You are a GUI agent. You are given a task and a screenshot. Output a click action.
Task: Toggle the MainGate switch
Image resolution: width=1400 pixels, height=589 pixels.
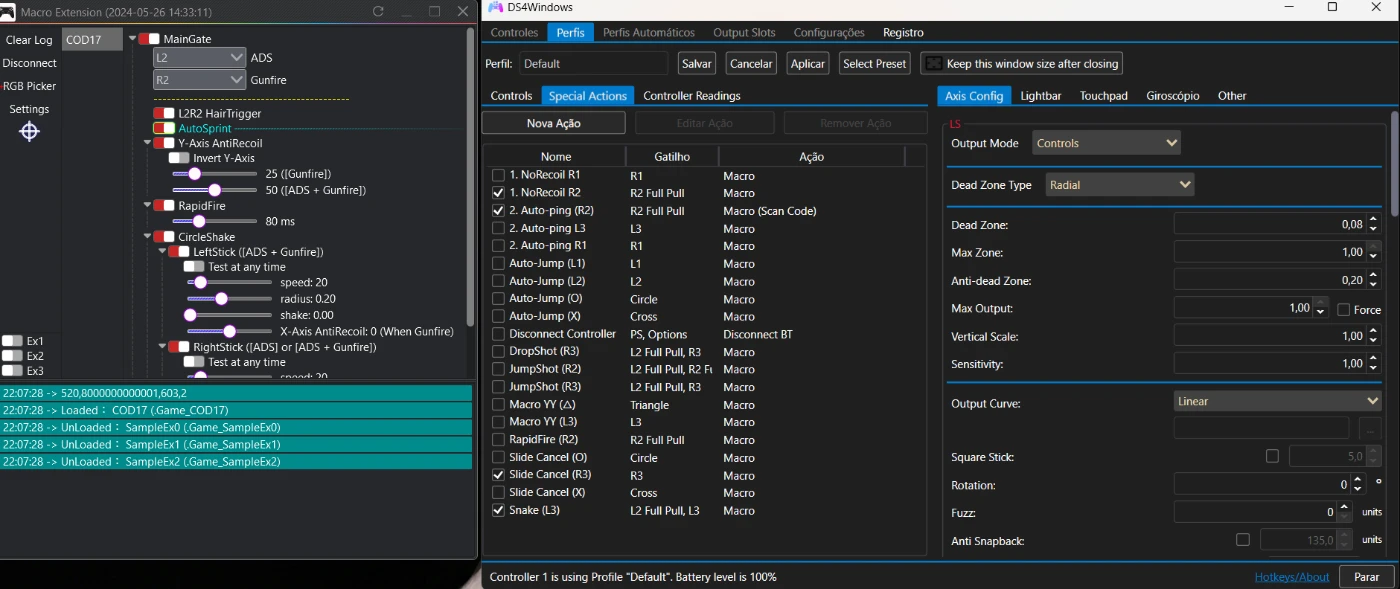(149, 39)
